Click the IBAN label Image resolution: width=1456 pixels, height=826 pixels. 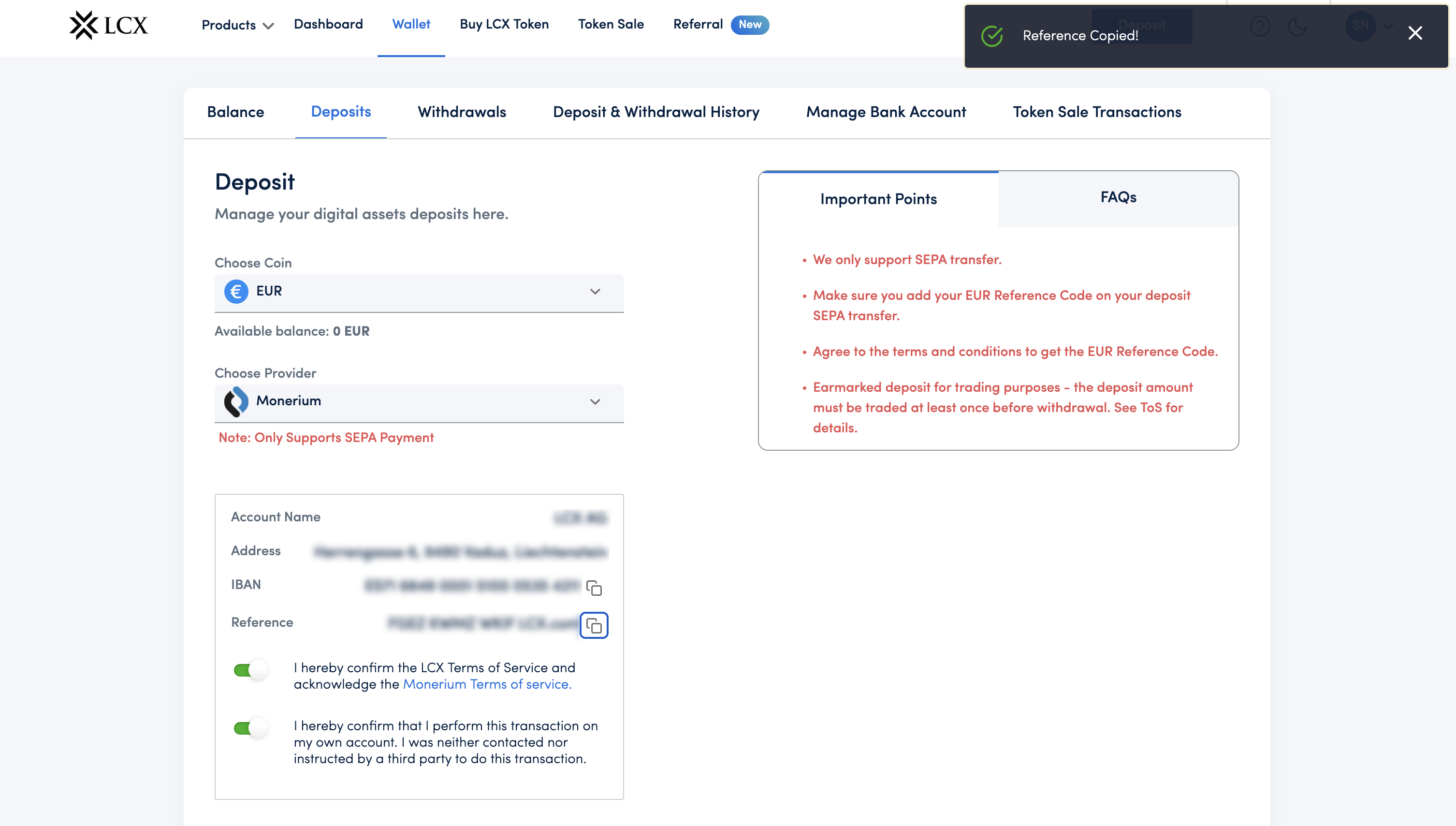pyautogui.click(x=246, y=585)
